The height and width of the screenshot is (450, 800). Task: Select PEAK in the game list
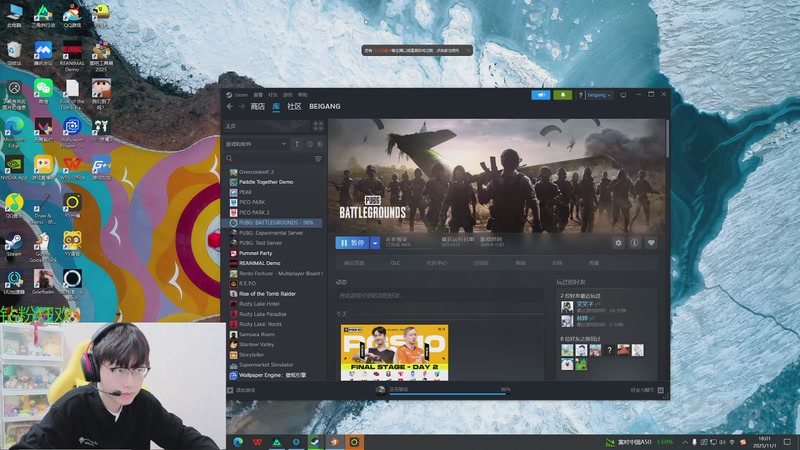point(245,192)
